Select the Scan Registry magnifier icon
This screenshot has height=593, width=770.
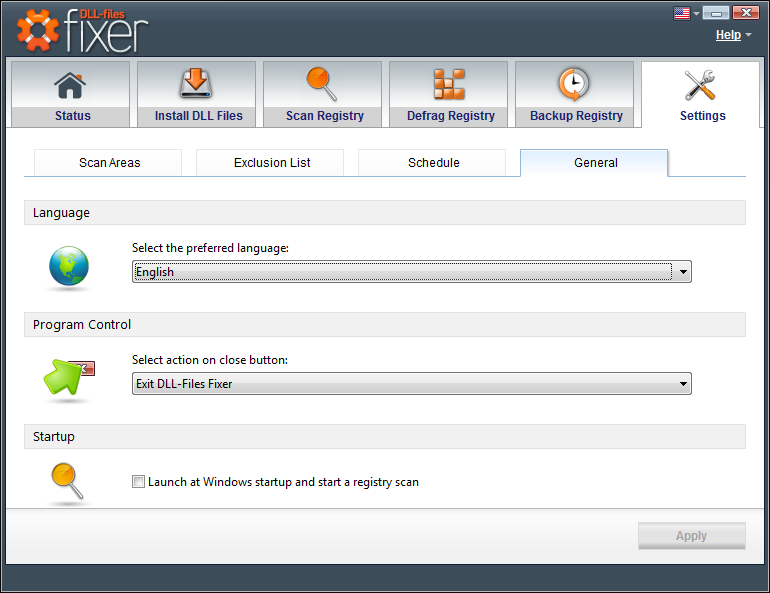(322, 84)
